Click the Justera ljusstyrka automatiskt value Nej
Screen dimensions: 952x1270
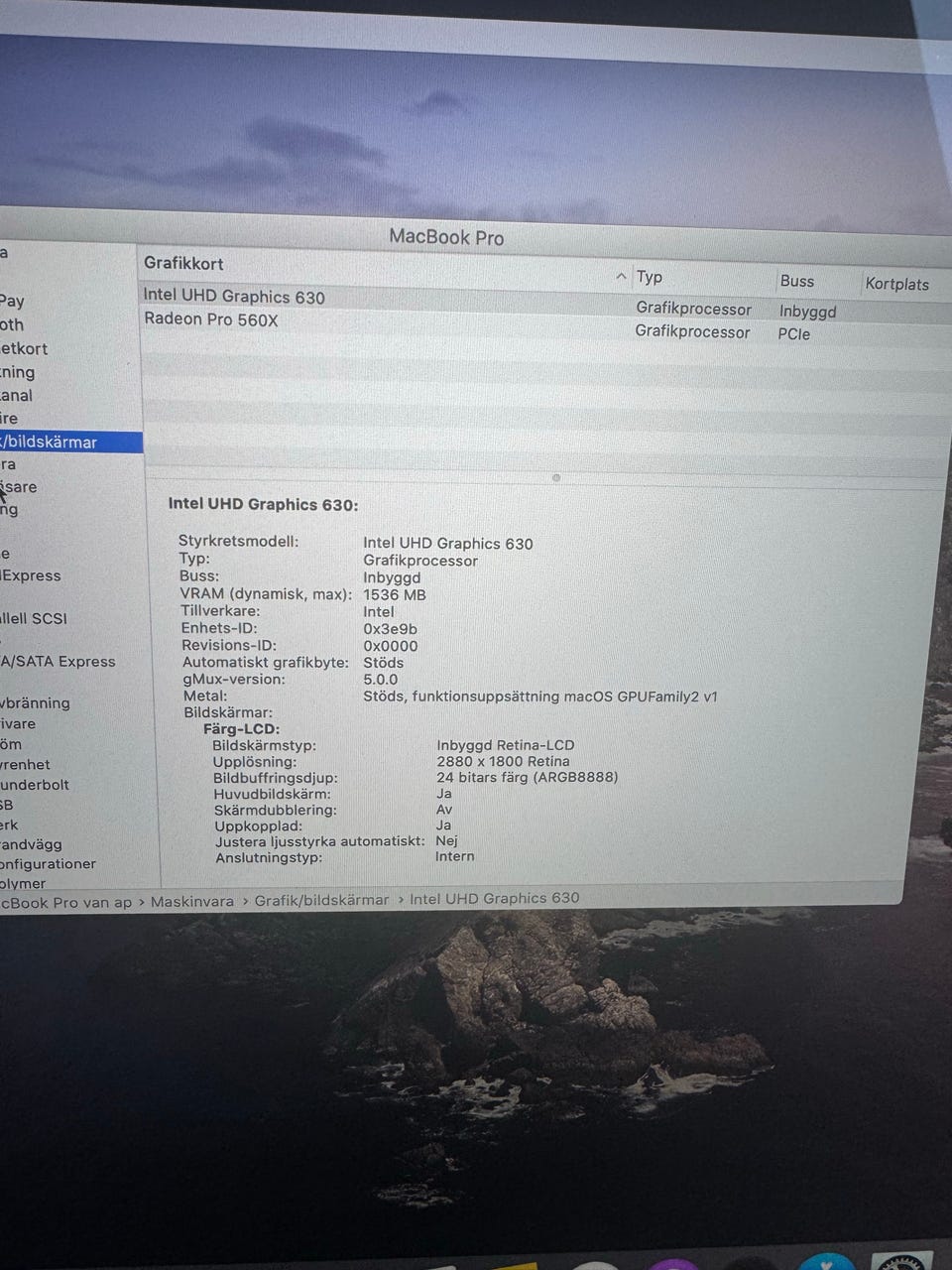[446, 840]
